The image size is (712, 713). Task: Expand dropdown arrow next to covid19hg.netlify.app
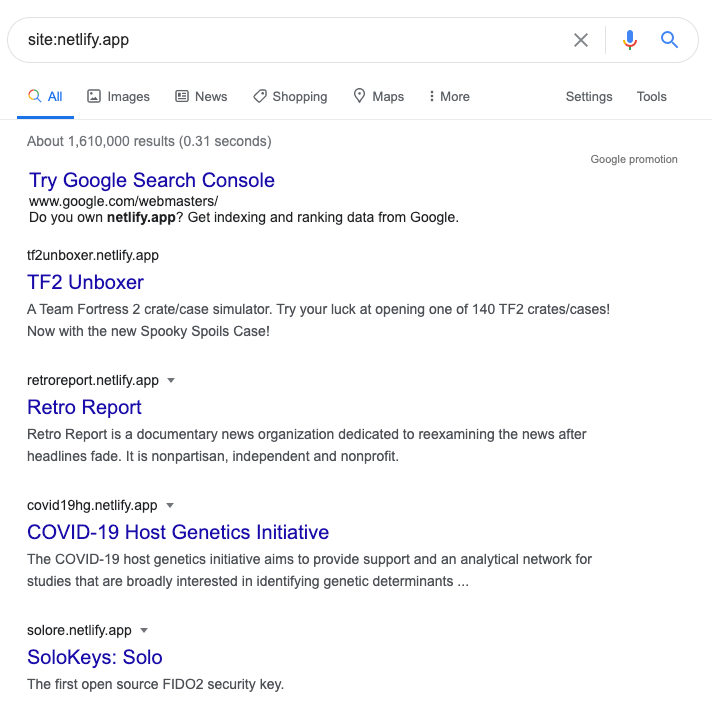[170, 505]
